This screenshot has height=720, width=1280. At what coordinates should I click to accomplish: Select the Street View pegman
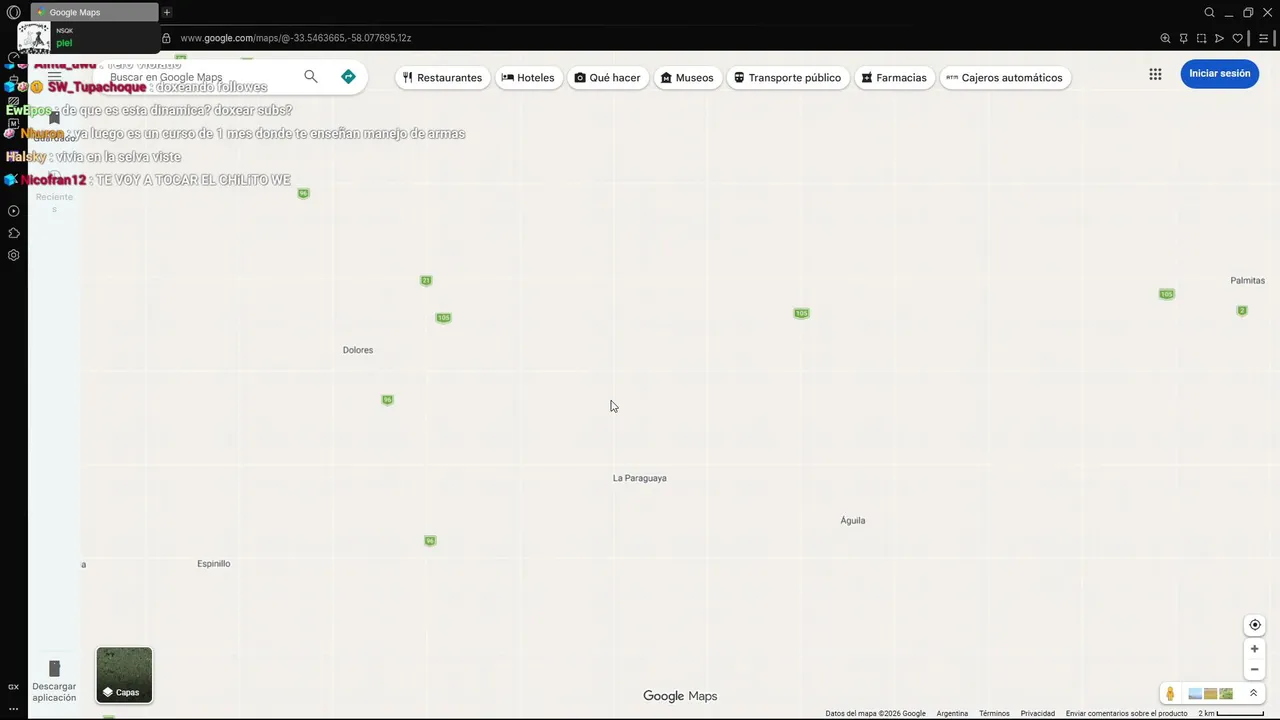(1170, 694)
